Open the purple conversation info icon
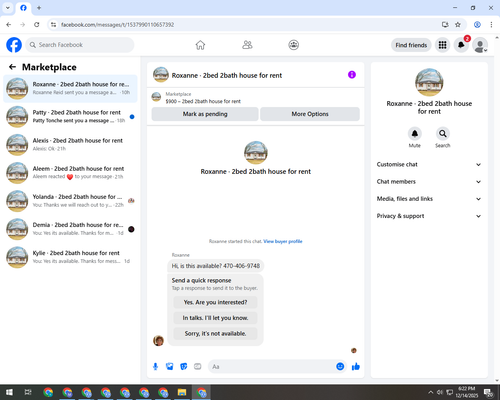Screen dimensions: 500x400 point(352,75)
